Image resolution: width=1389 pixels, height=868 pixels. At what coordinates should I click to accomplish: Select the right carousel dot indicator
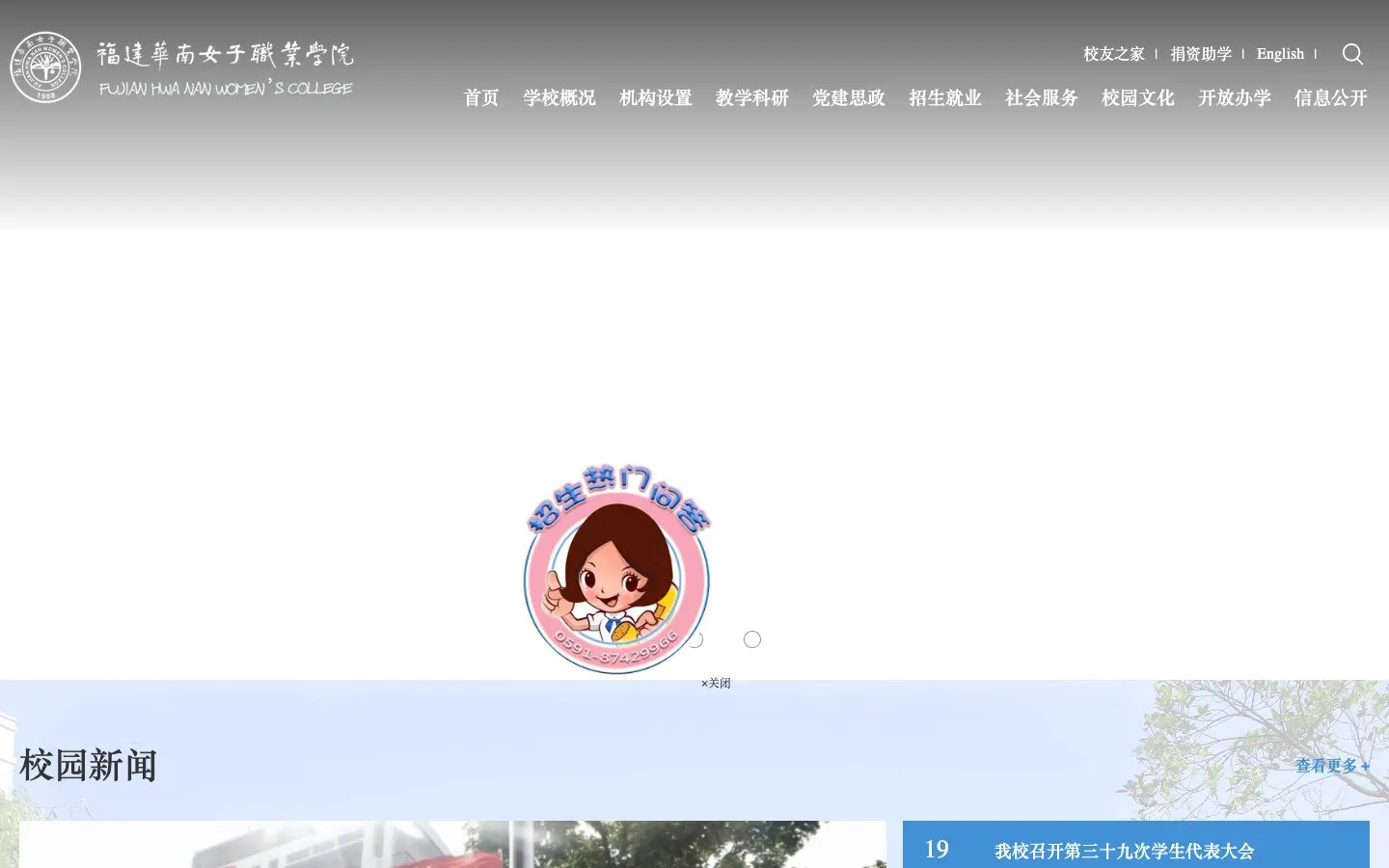[x=752, y=639]
